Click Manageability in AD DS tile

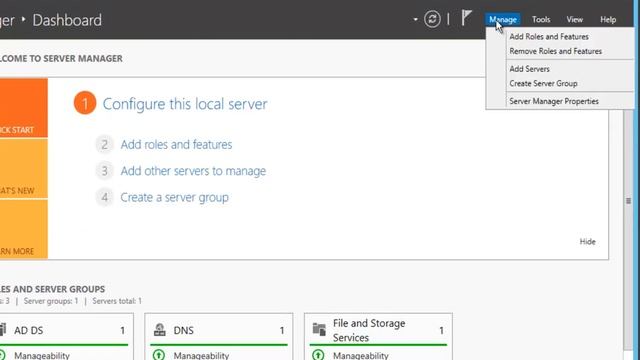(x=42, y=356)
